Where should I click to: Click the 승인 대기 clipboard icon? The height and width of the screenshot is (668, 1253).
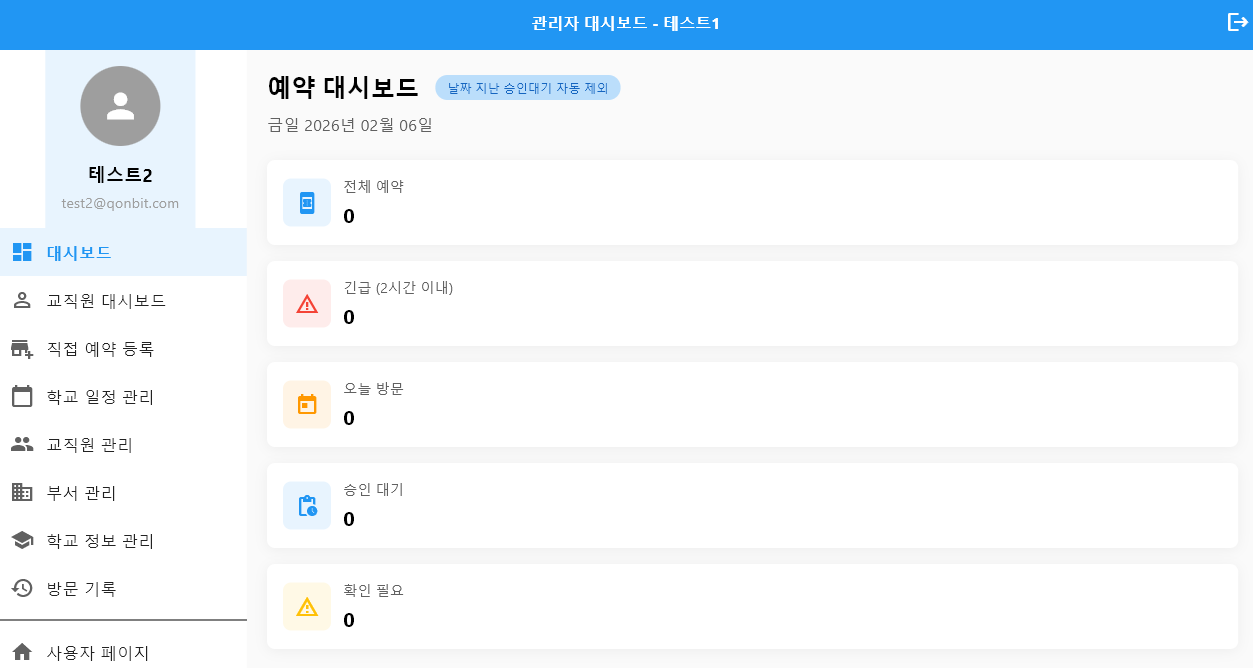[307, 506]
